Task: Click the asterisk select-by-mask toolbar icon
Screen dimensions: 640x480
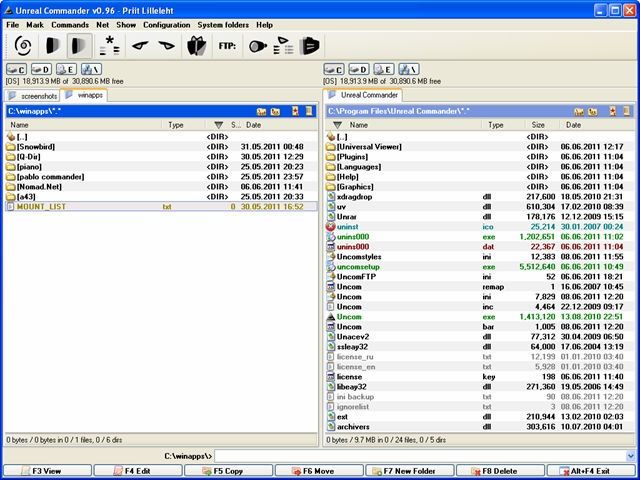Action: [109, 45]
